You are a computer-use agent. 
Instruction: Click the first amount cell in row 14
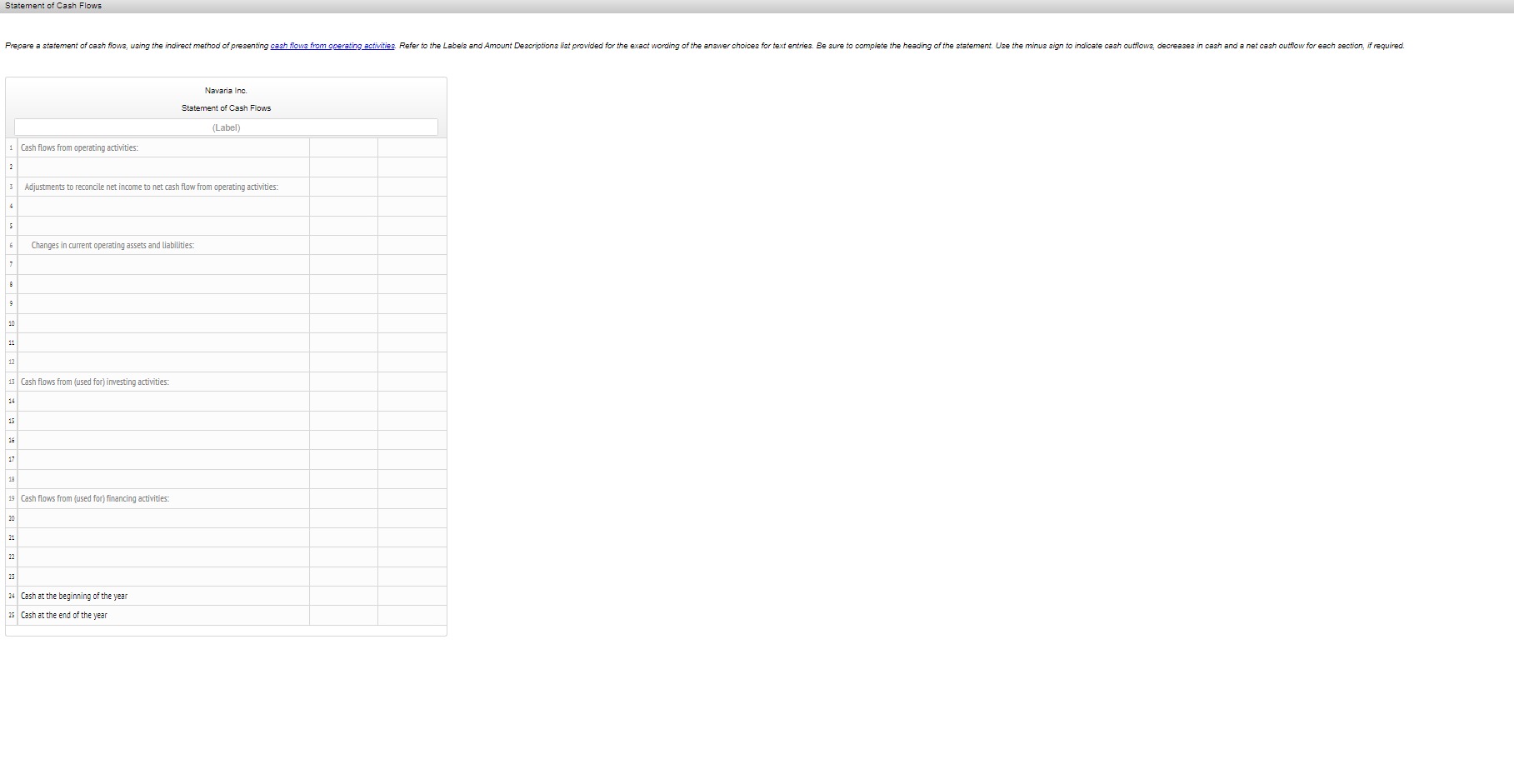(x=343, y=401)
